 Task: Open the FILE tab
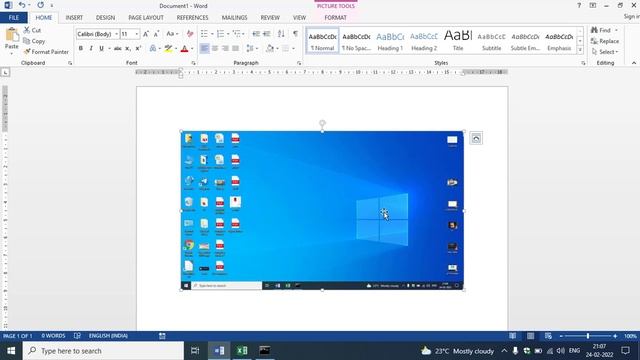14,18
